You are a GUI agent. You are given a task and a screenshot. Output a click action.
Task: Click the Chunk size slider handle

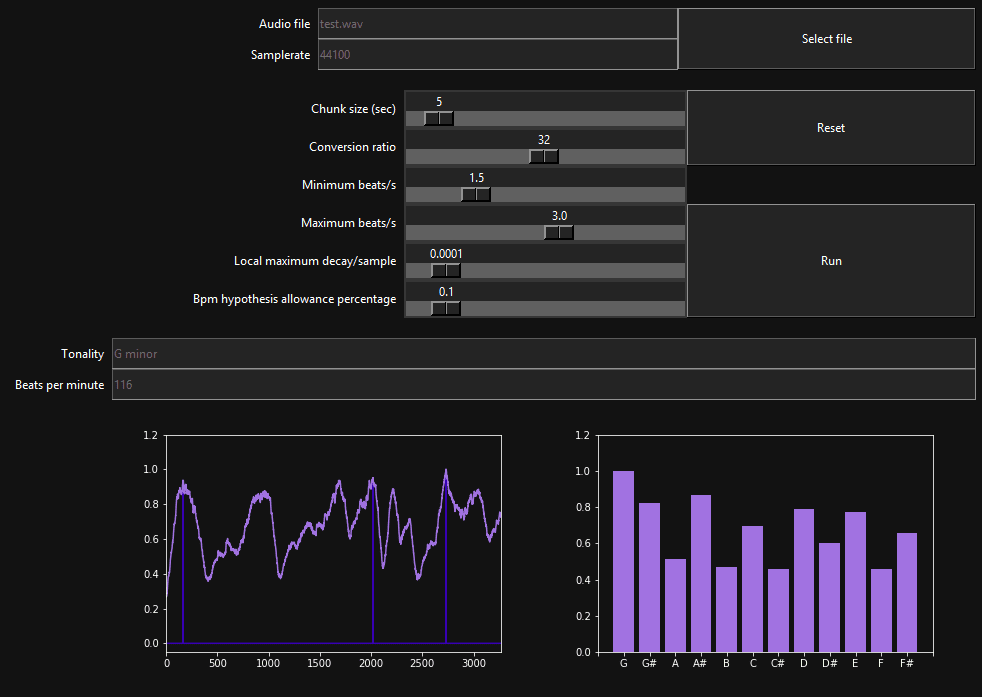(437, 118)
